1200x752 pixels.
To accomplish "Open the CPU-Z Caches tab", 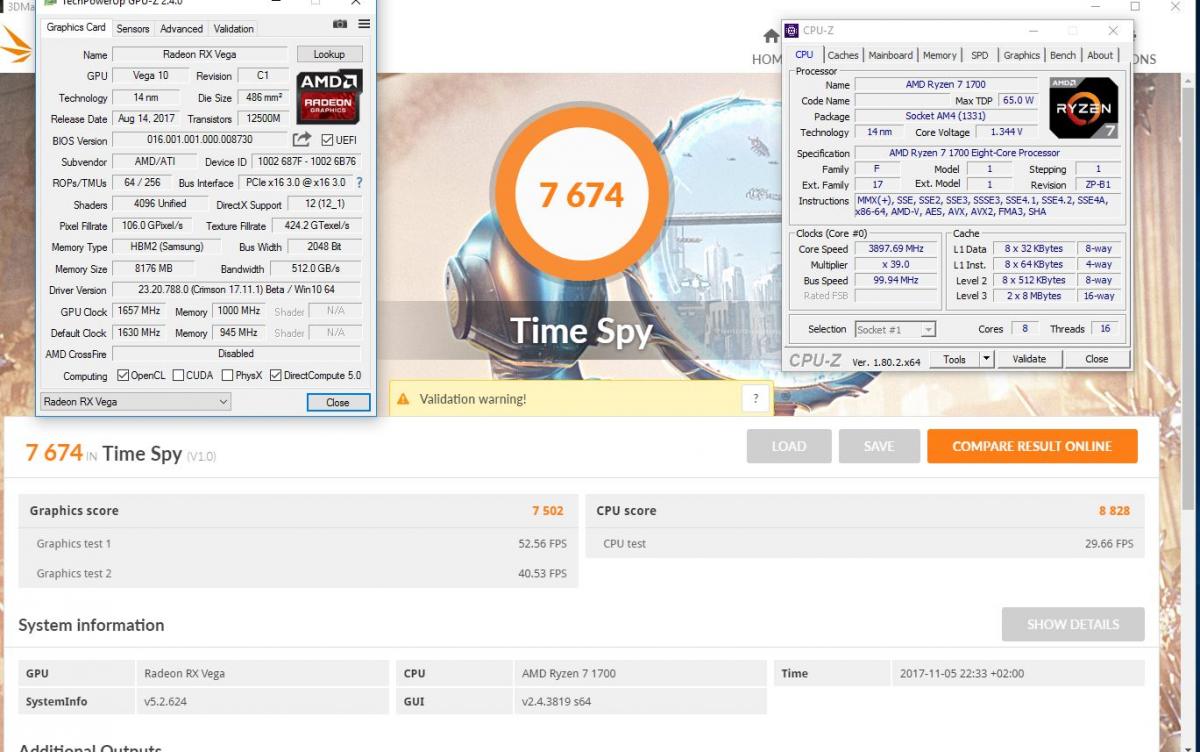I will click(843, 55).
